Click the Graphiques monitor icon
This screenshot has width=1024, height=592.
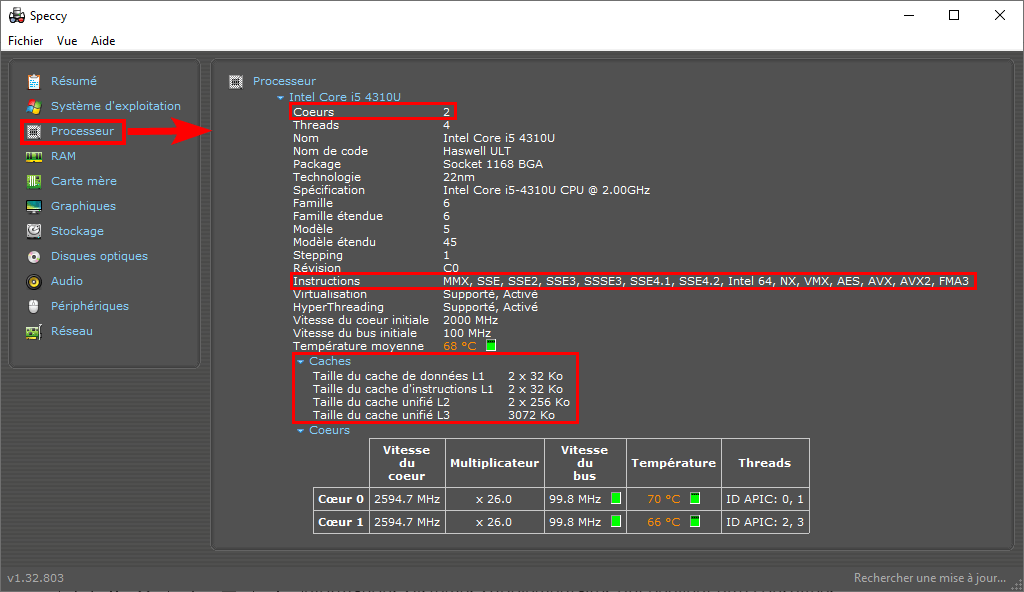pyautogui.click(x=34, y=206)
